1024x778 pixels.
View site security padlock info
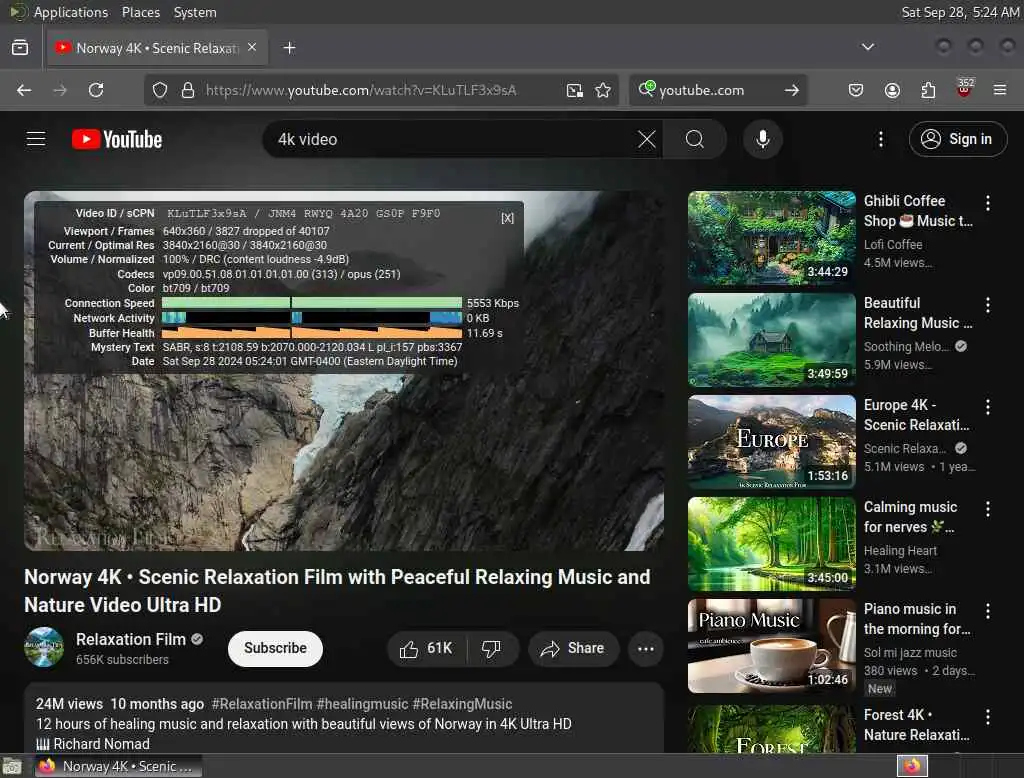coord(188,90)
